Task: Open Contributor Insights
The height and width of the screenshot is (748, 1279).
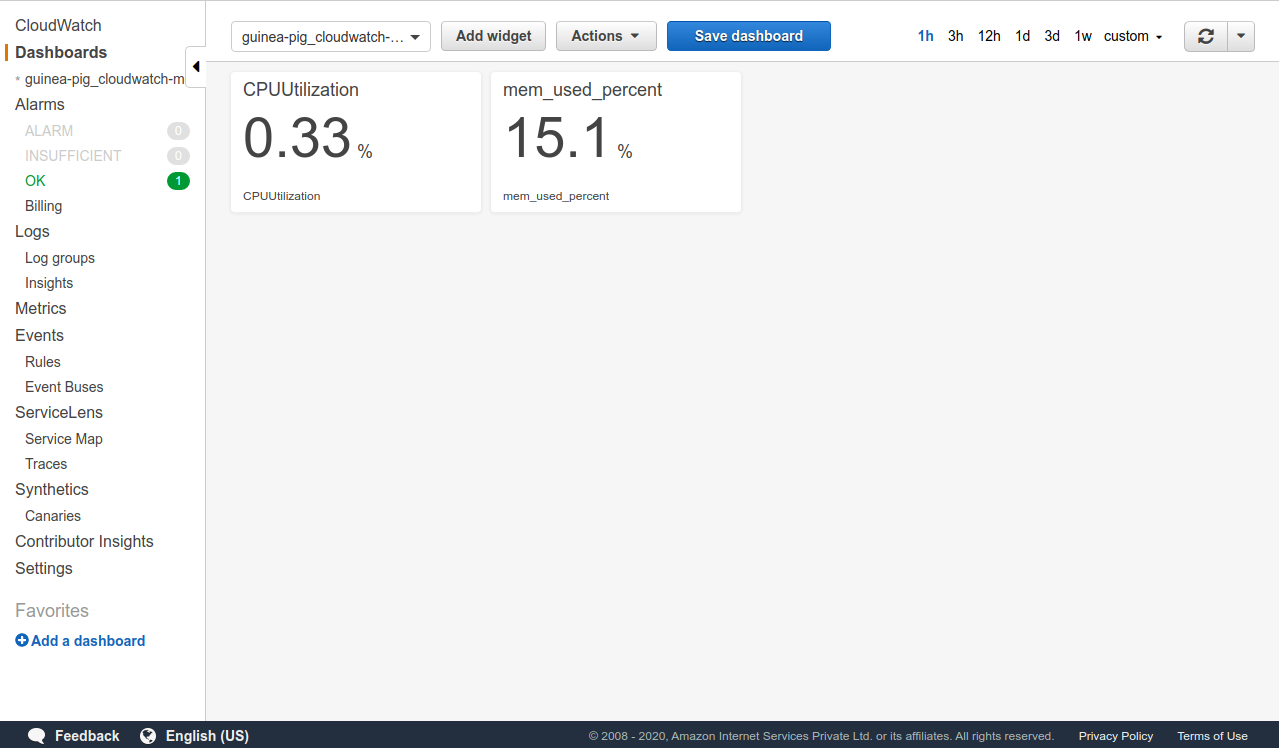Action: tap(84, 542)
